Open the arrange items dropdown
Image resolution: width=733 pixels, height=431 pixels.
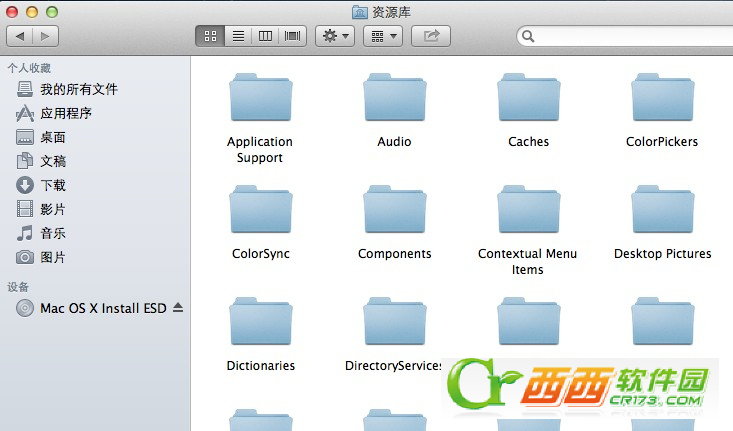[x=382, y=36]
